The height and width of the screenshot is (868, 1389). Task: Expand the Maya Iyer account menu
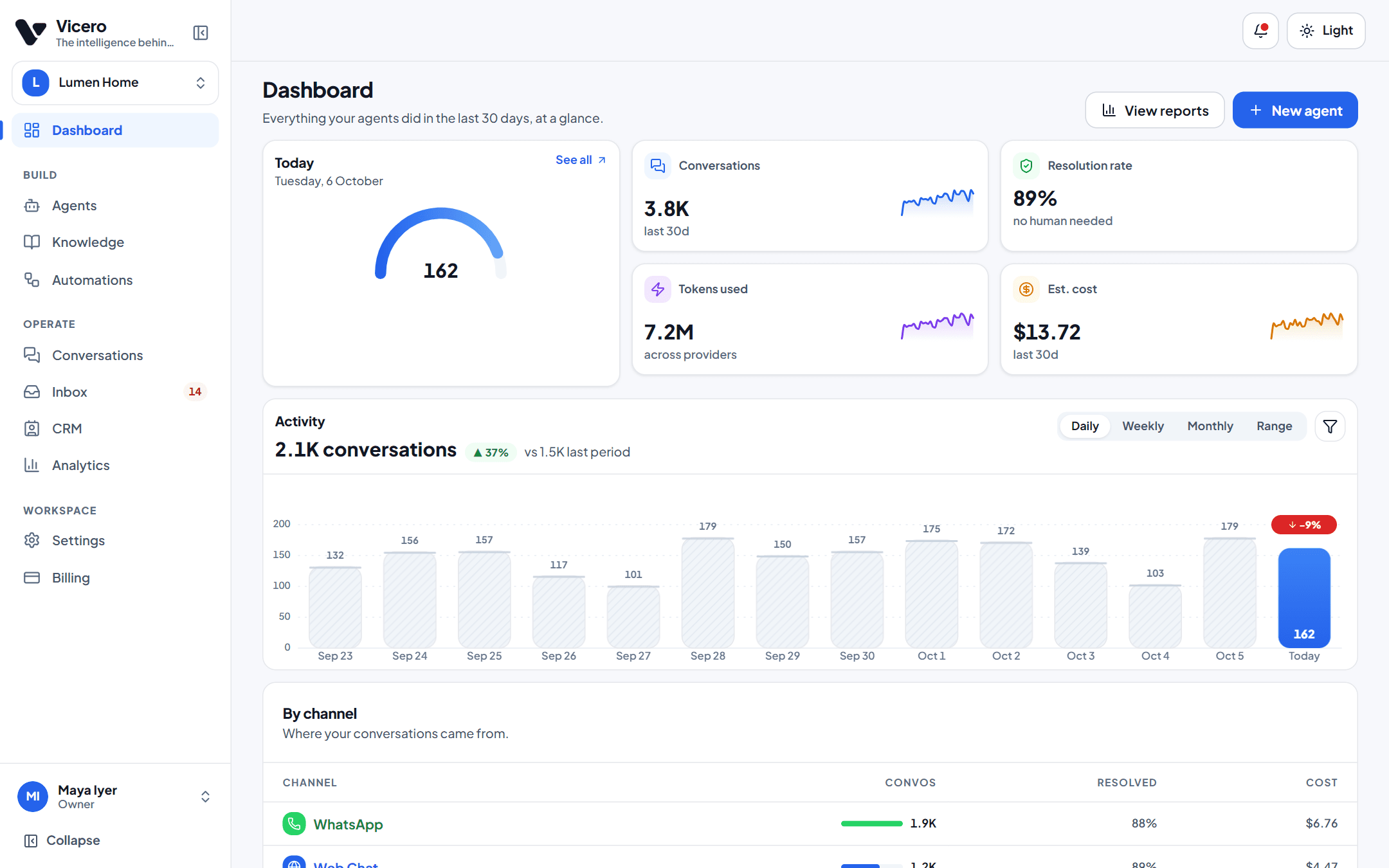tap(115, 797)
